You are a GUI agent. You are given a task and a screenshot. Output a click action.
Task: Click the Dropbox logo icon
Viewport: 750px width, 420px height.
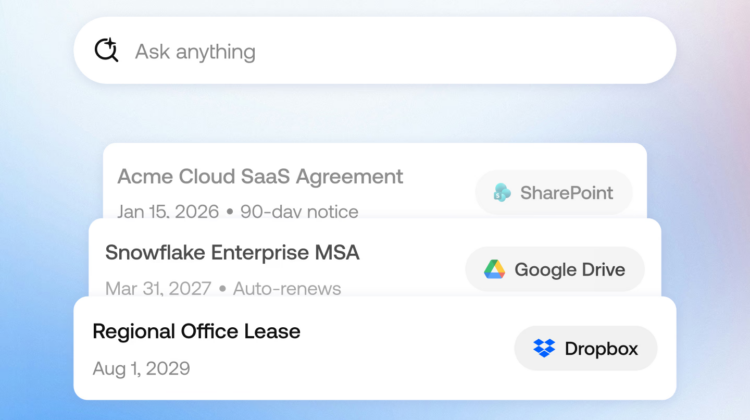544,348
